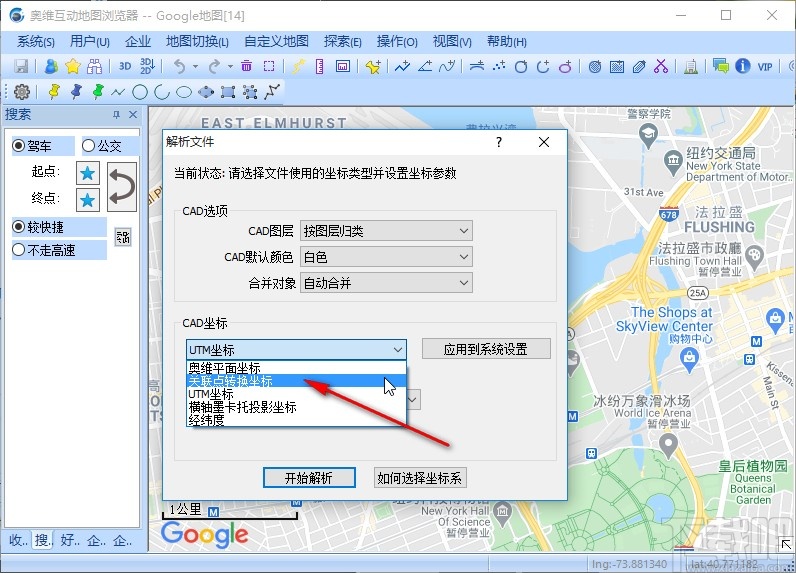Choose 横轴墨卡托投影坐标 from the list
The width and height of the screenshot is (796, 573).
coord(296,407)
